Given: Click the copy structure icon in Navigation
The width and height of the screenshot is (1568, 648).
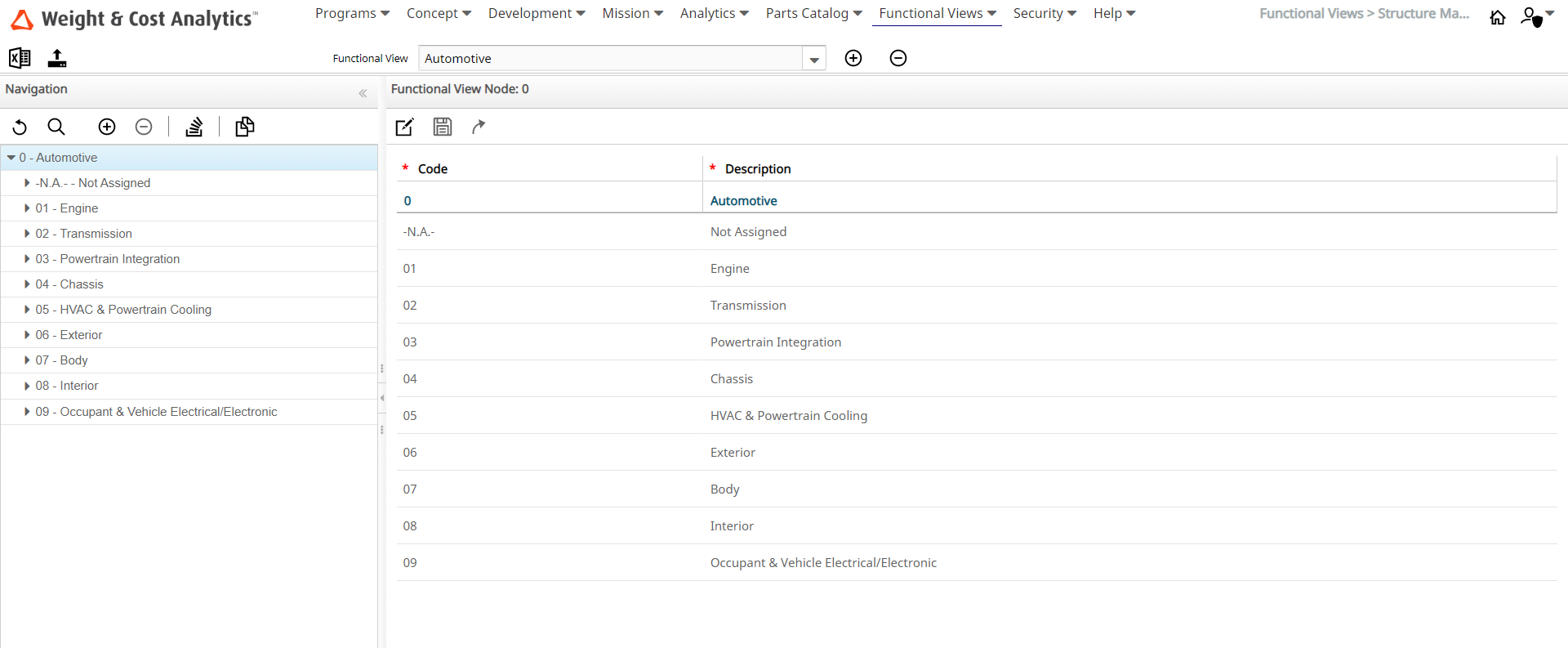Looking at the screenshot, I should point(244,127).
